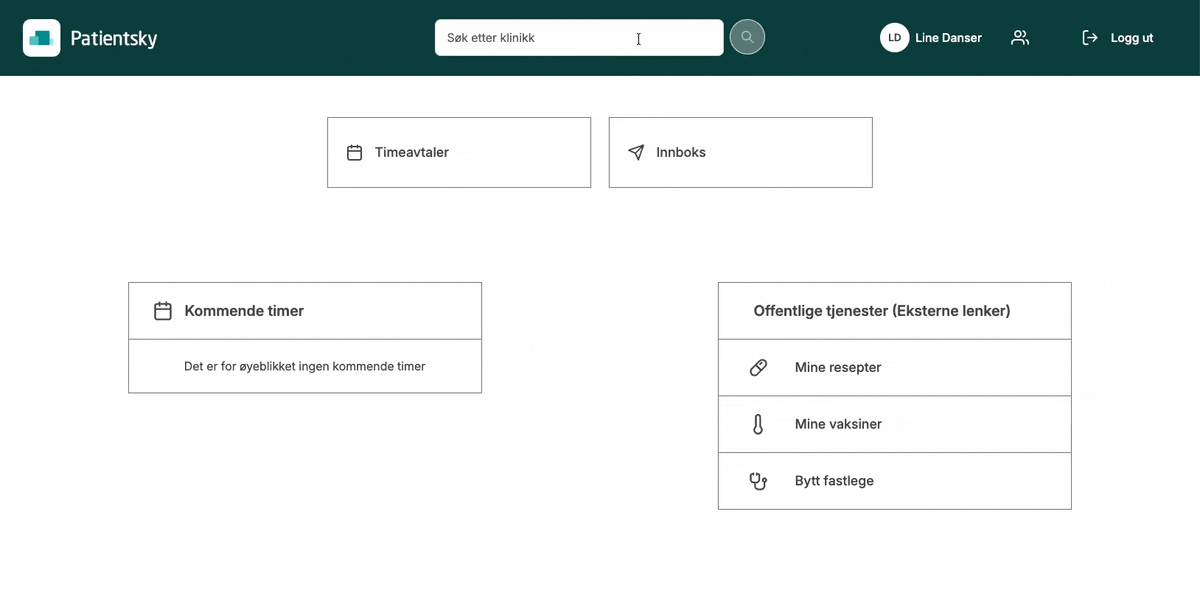
Task: Follow the Mine vaksiner link text
Action: tap(838, 425)
